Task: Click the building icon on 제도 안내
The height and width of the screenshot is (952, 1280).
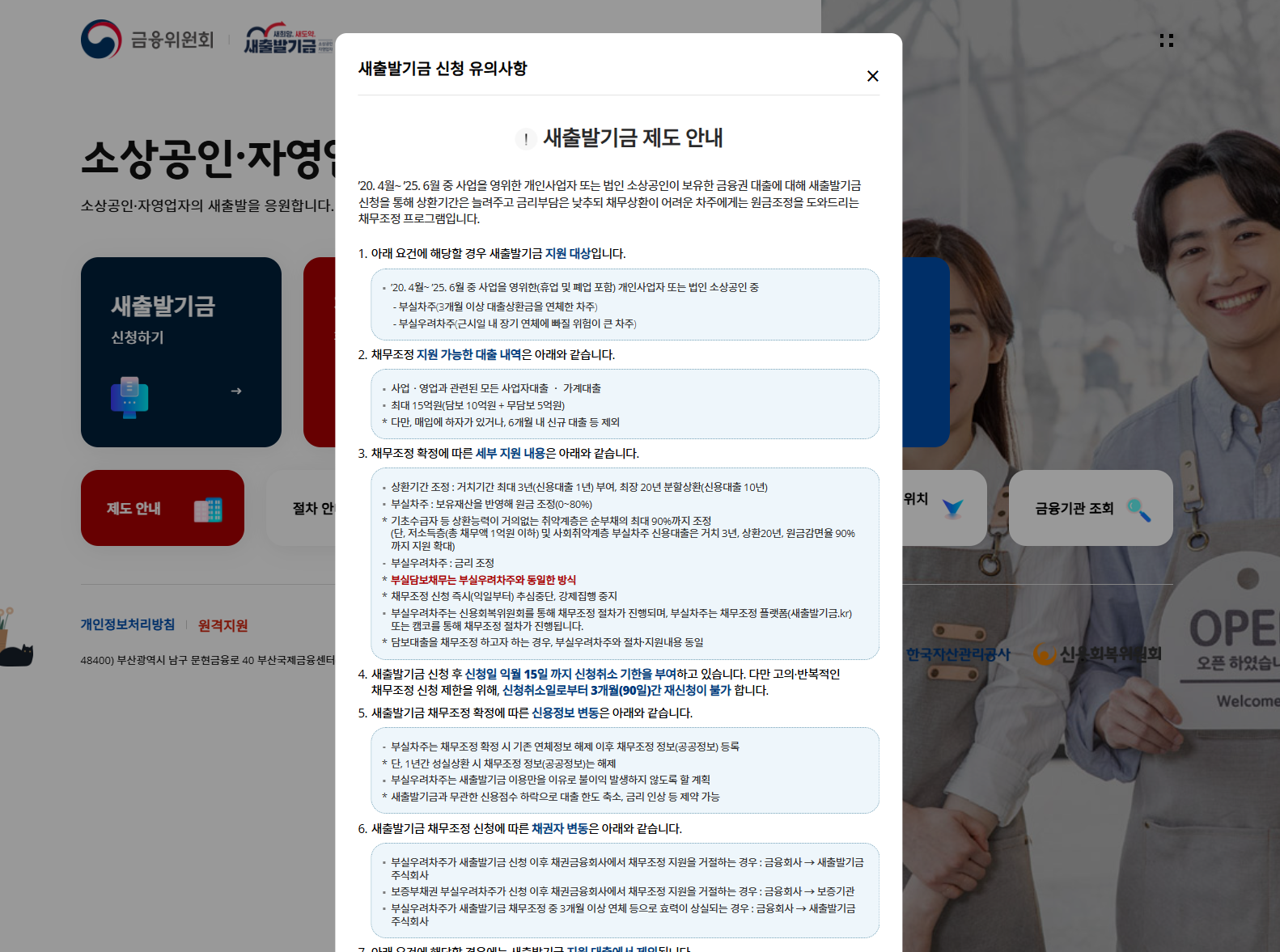Action: (208, 510)
